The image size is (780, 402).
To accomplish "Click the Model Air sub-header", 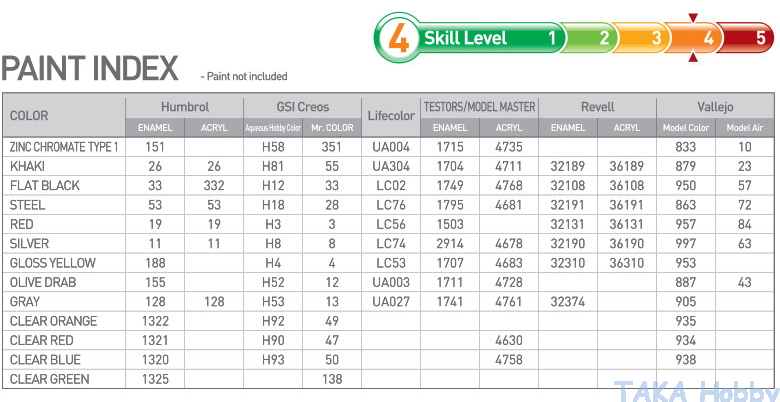I will [x=744, y=128].
